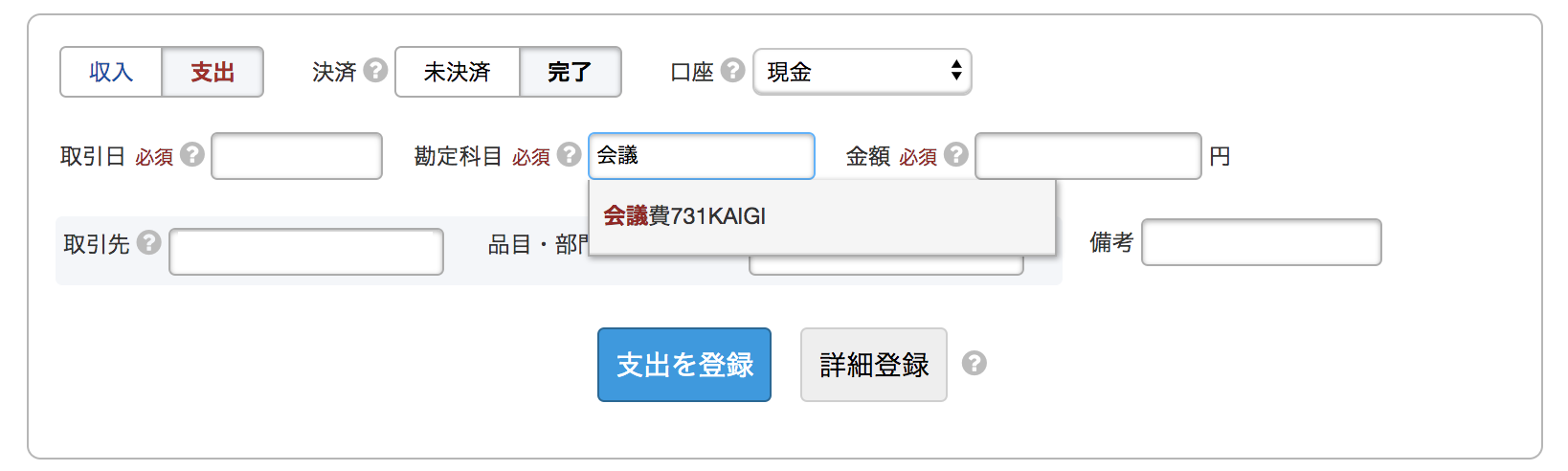Set settlement status to 完了
The image size is (1568, 471).
[x=570, y=72]
